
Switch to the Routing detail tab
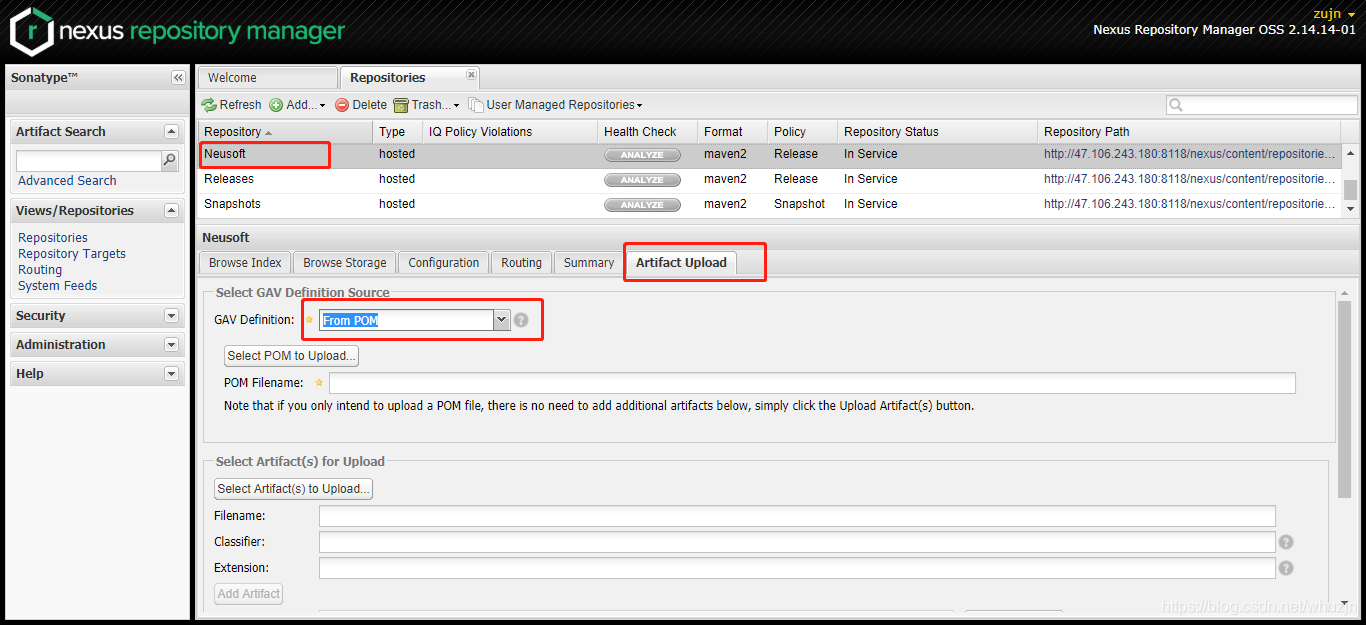[x=521, y=263]
